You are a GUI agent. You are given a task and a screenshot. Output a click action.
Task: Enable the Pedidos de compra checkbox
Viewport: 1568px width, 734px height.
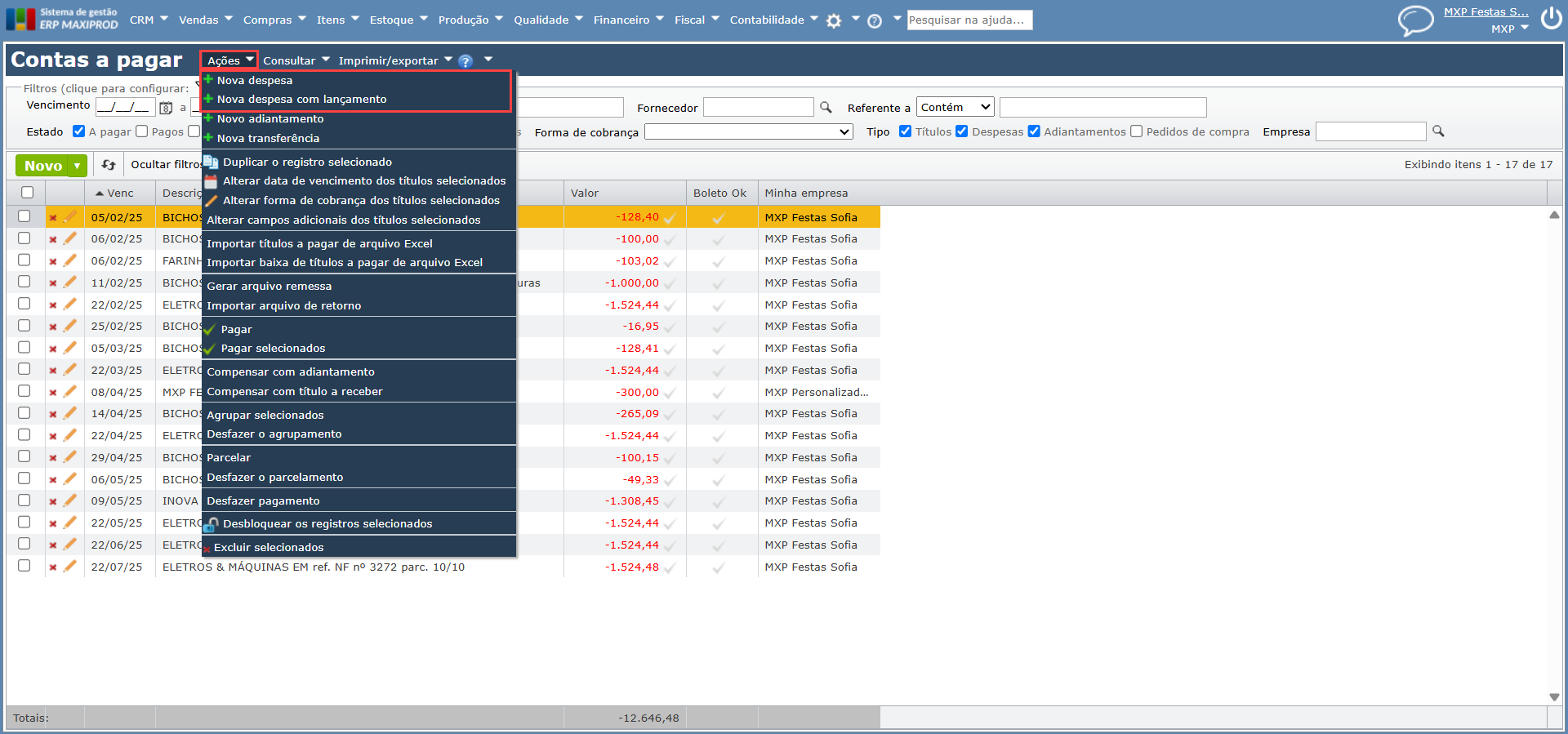[1136, 131]
